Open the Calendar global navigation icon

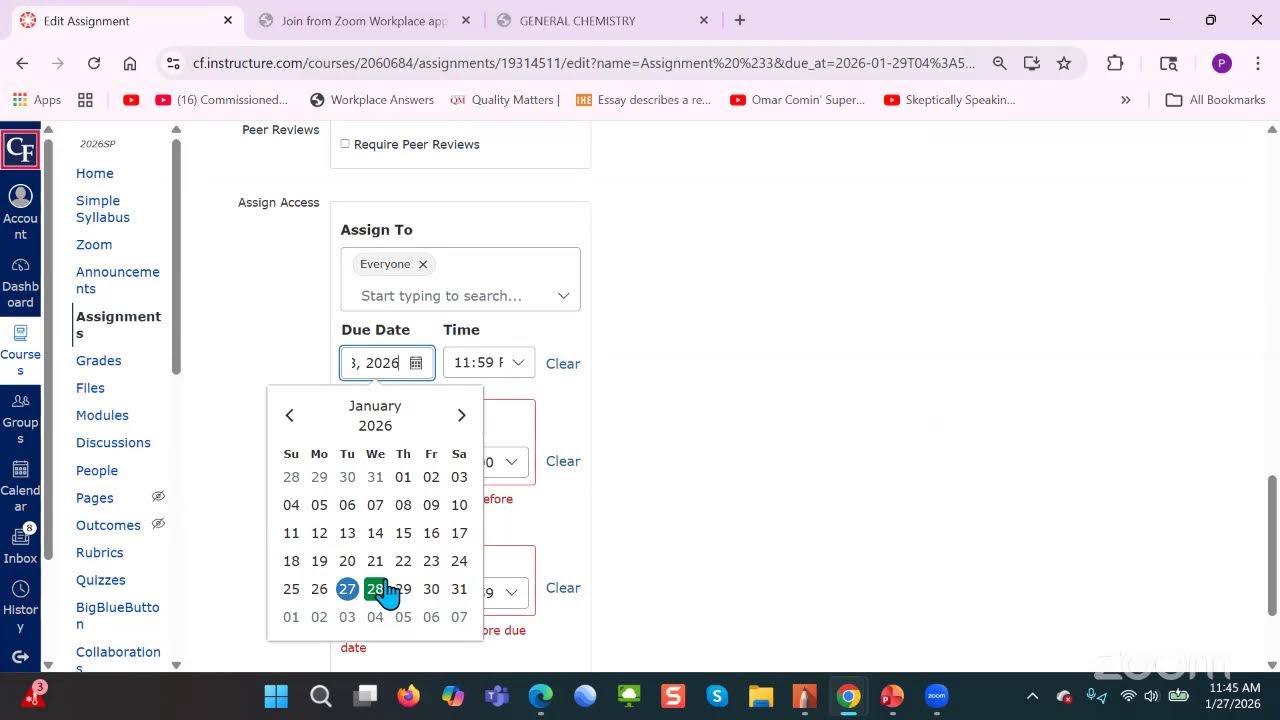click(20, 486)
